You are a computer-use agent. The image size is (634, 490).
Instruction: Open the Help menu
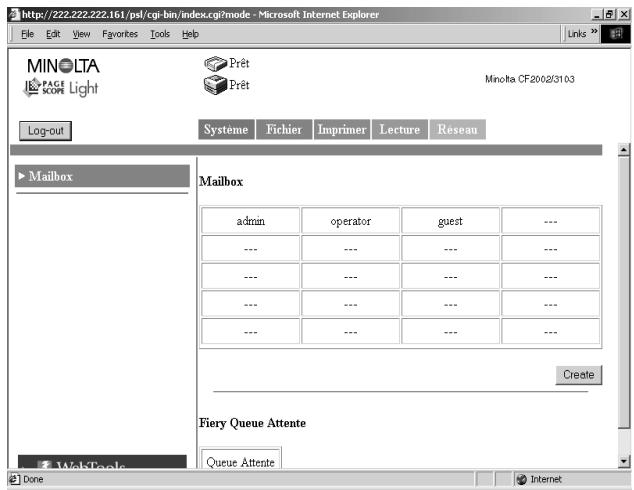tap(190, 34)
